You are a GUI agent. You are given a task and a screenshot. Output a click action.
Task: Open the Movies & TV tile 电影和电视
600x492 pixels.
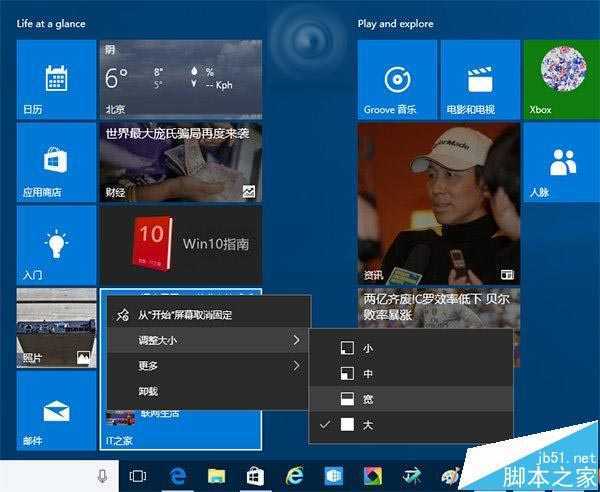click(x=480, y=80)
